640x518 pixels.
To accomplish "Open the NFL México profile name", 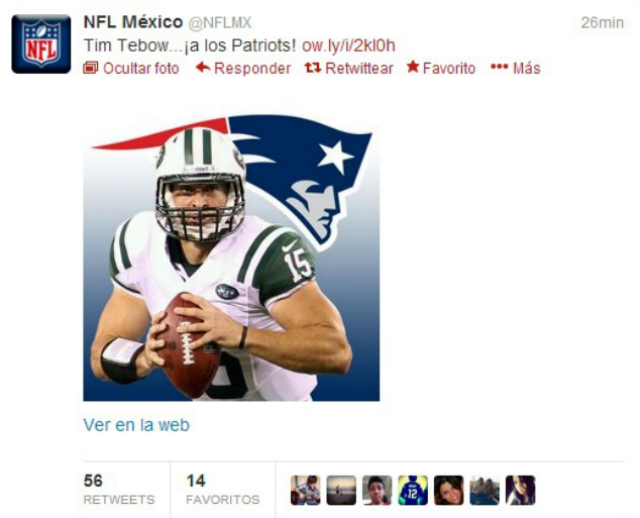I will [133, 22].
